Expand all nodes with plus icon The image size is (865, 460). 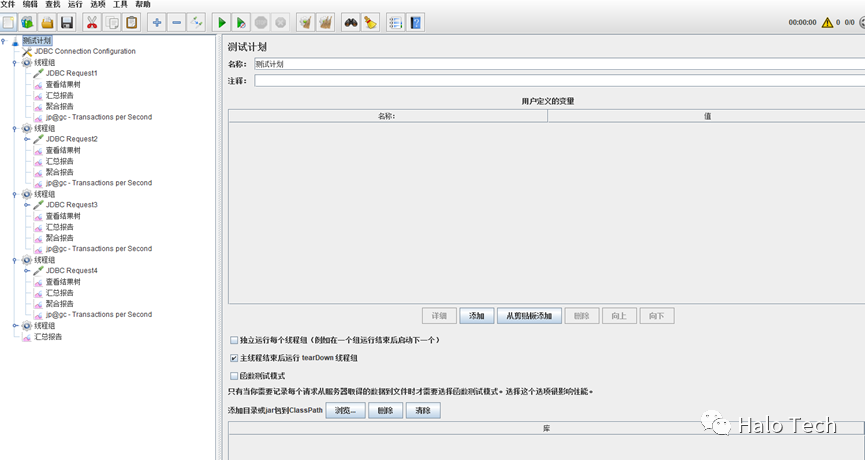tap(157, 23)
